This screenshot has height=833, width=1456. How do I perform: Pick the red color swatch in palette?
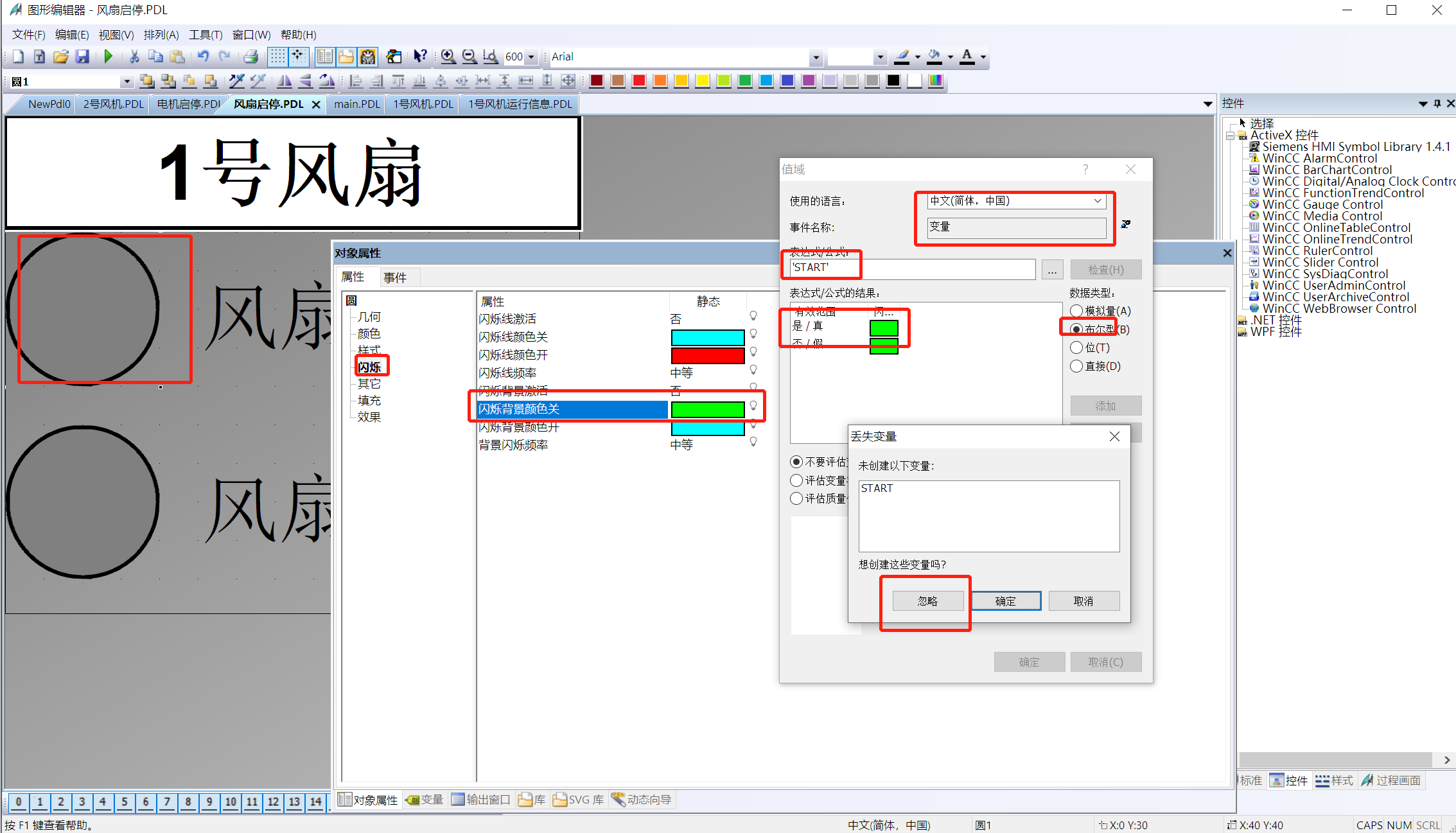(x=639, y=81)
